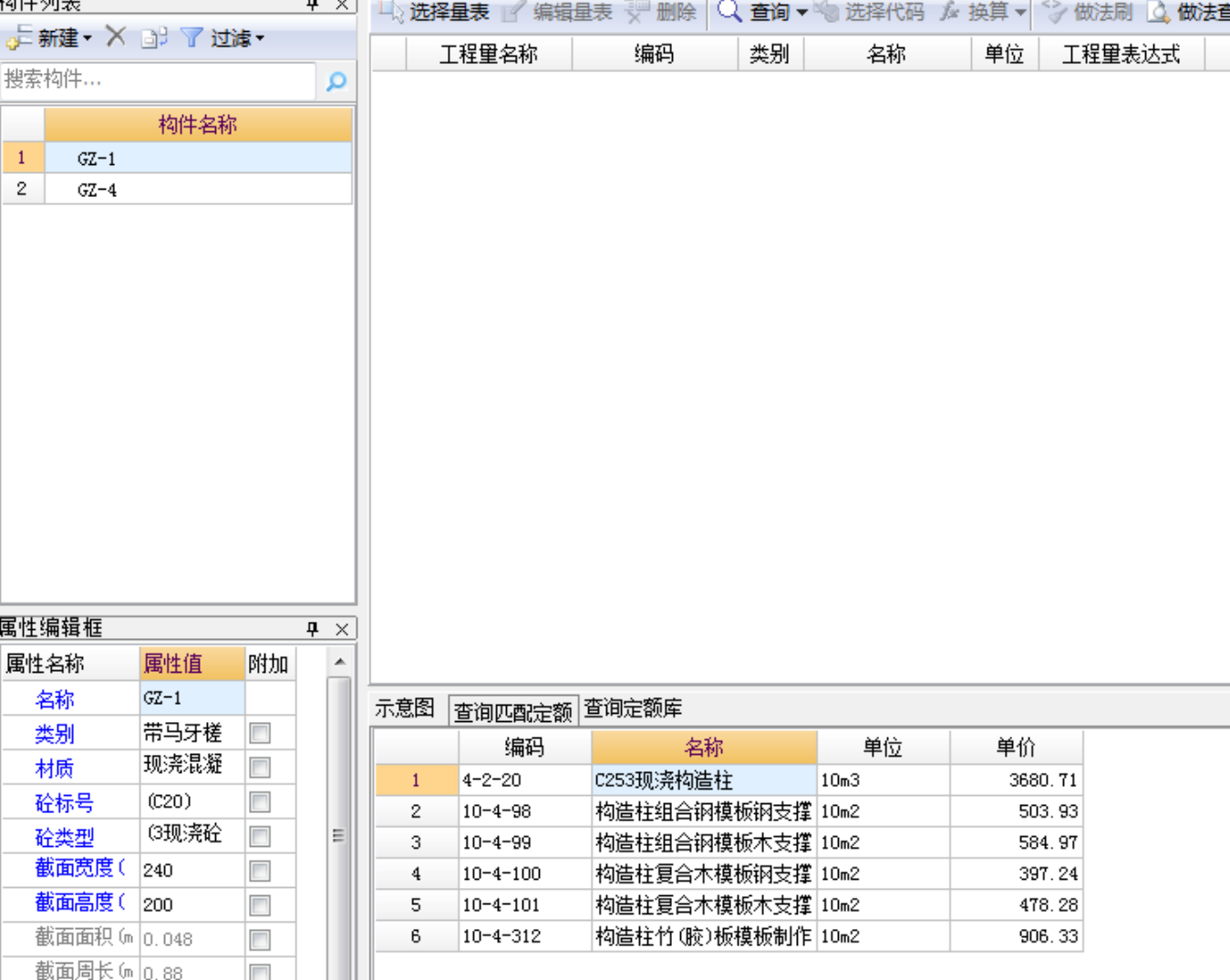This screenshot has height=980, width=1230.
Task: Toggle the 材质 附加 checkbox
Action: [260, 768]
